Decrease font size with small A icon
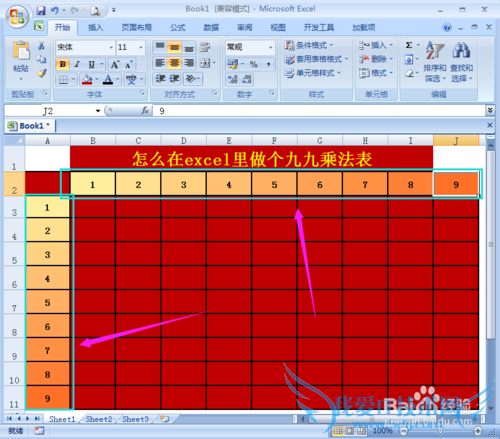This screenshot has width=500, height=439. click(129, 64)
